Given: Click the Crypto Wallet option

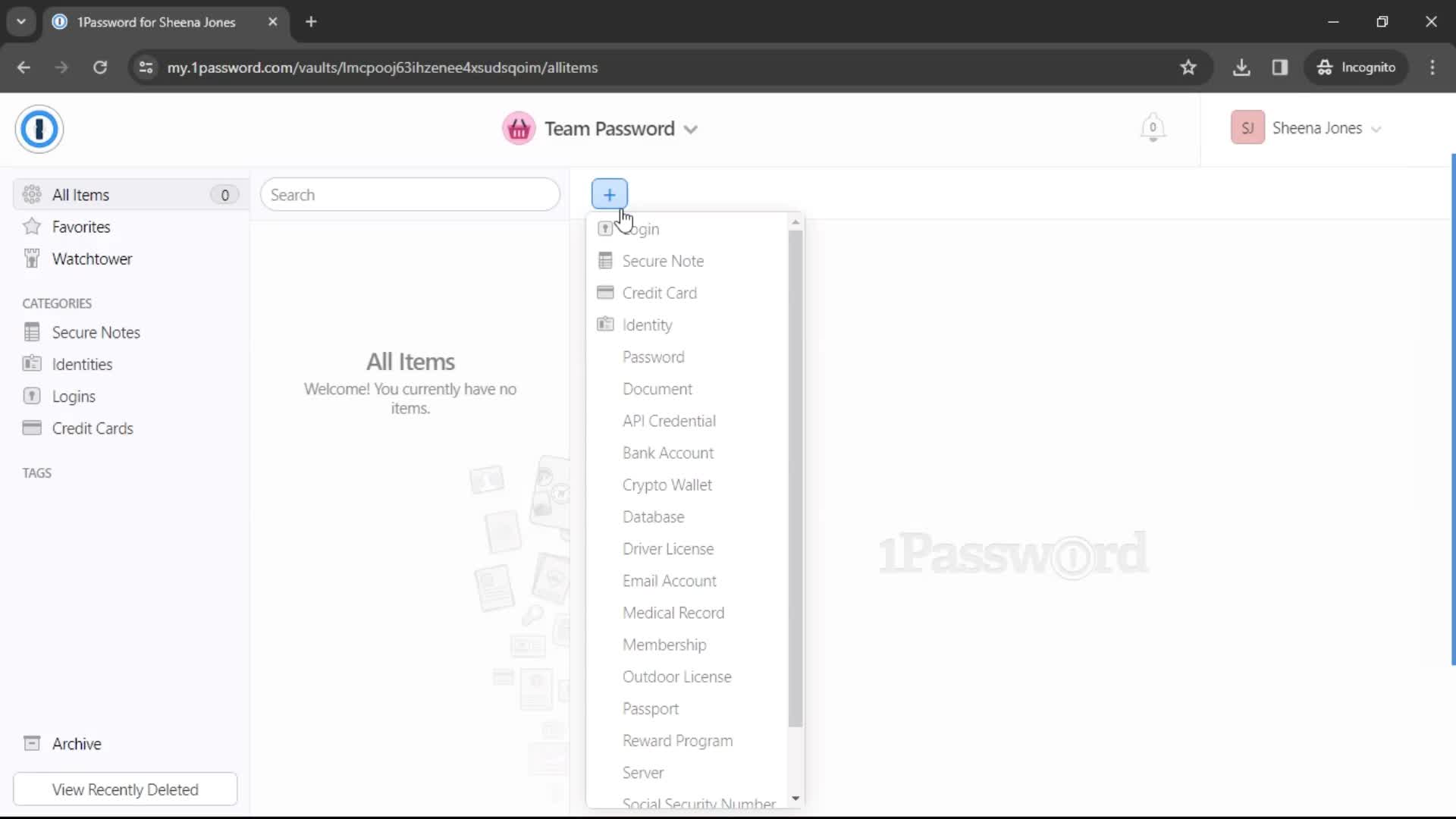Looking at the screenshot, I should click(x=667, y=485).
